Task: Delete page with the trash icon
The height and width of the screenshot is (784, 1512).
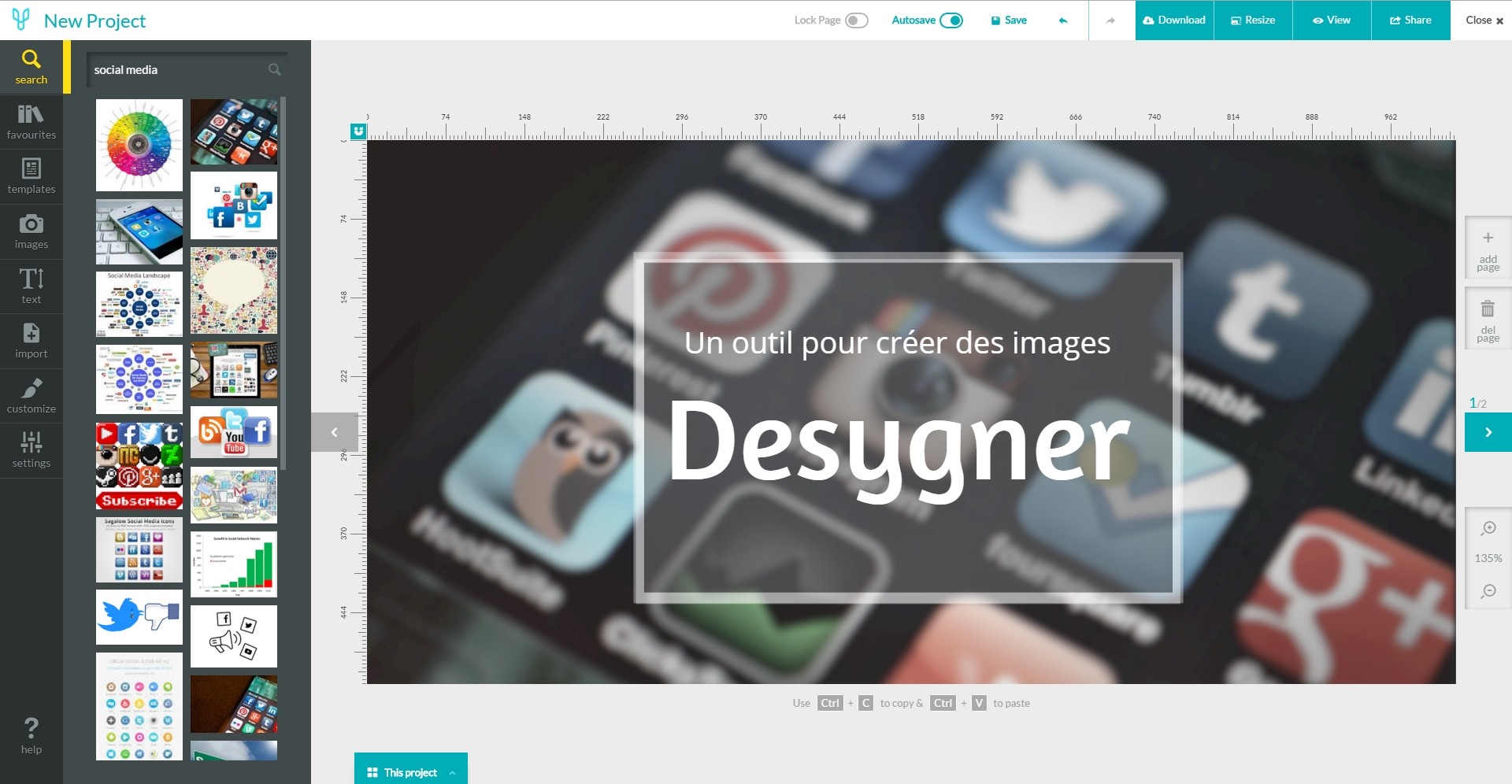Action: [1488, 319]
